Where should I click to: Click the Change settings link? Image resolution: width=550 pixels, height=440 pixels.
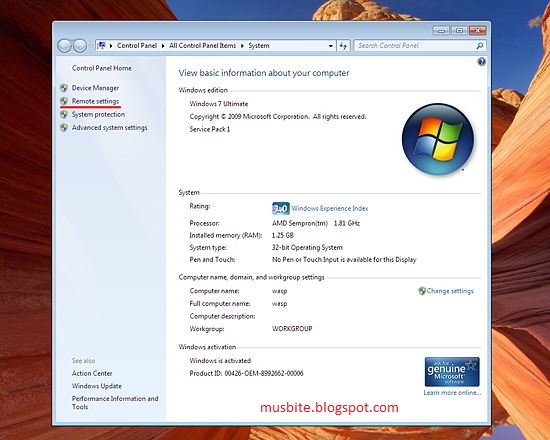[450, 291]
